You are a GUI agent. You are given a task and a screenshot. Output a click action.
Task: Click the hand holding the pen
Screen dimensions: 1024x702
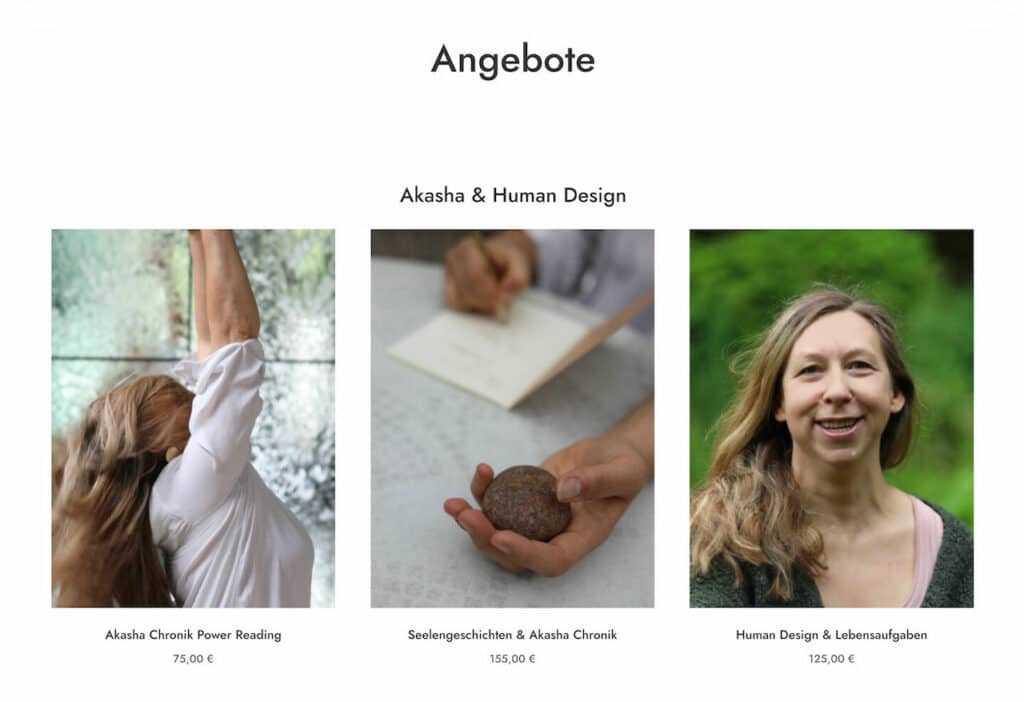(487, 274)
